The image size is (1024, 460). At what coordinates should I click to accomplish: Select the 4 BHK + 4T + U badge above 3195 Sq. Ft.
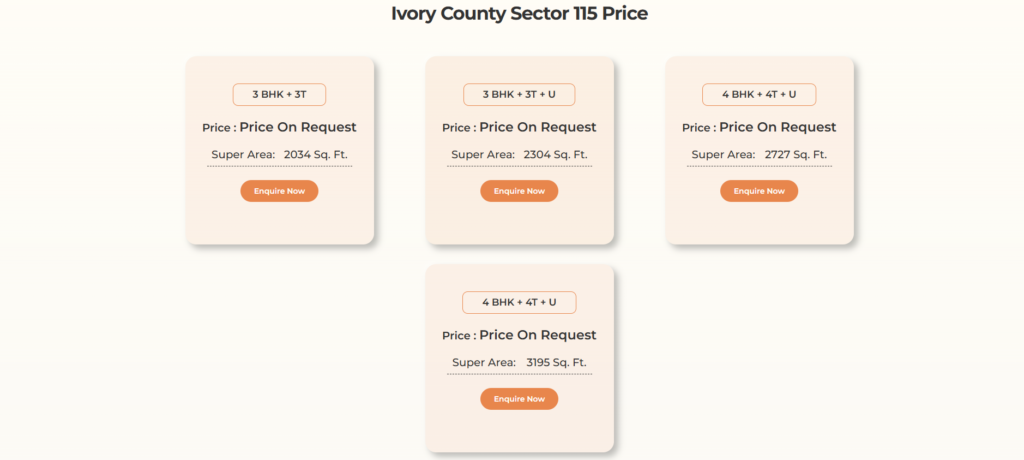click(519, 302)
